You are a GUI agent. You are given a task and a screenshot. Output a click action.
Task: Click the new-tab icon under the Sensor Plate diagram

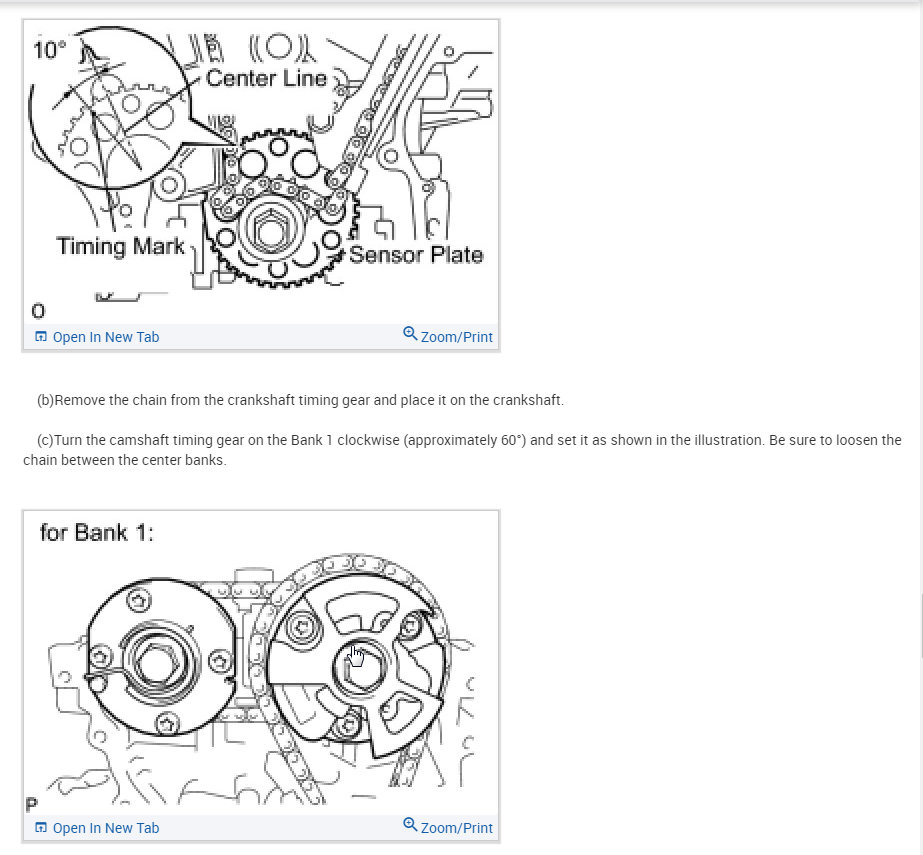(41, 337)
